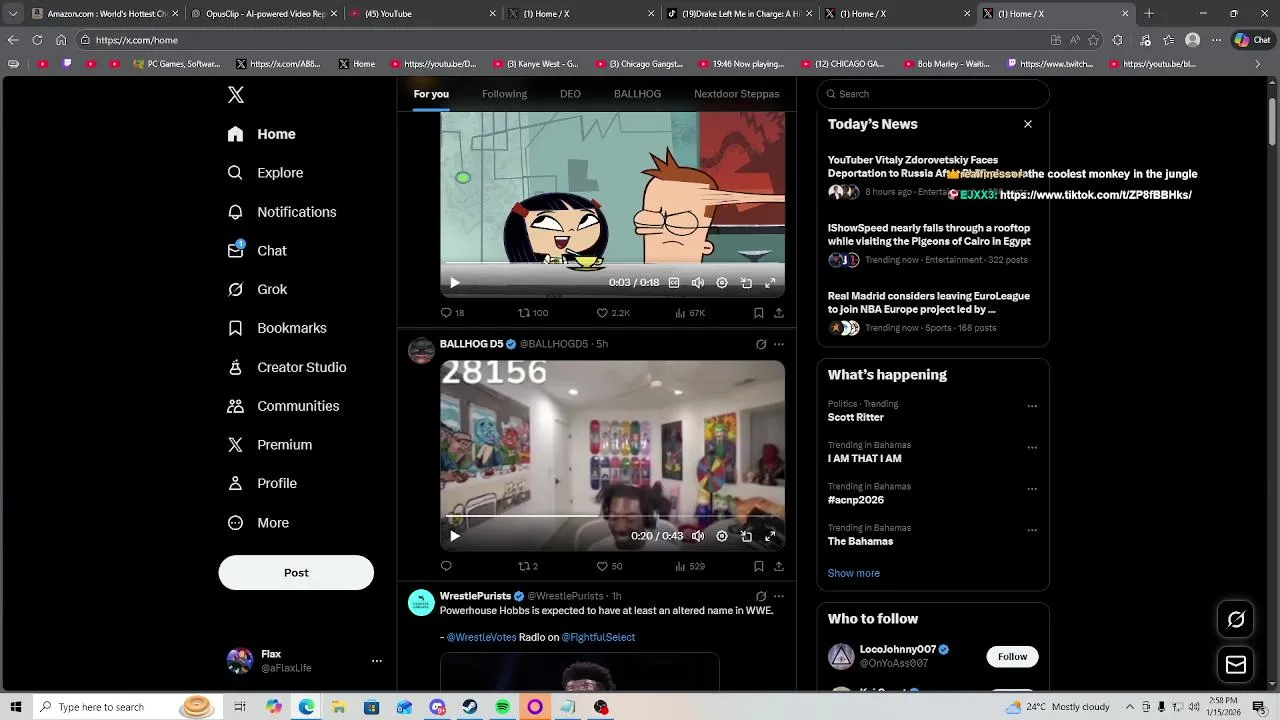Open the floating Grok button

(1236, 620)
